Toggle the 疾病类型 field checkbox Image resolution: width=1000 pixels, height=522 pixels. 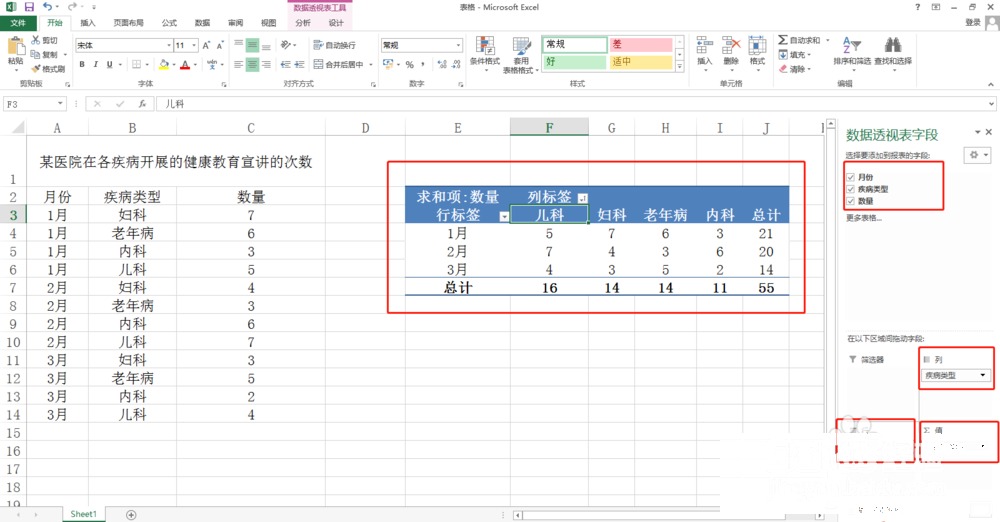(850, 189)
